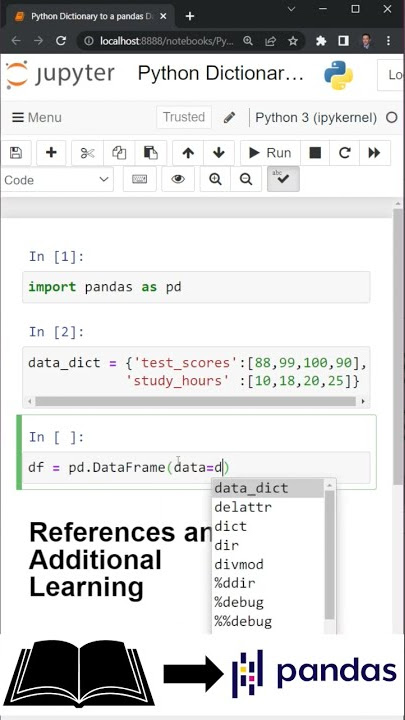
Task: Open the Code cell type dropdown
Action: 57,180
